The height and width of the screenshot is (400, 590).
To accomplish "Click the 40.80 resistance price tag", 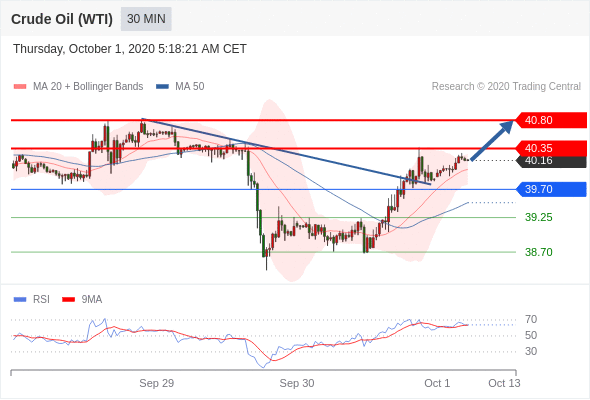I will [x=551, y=120].
